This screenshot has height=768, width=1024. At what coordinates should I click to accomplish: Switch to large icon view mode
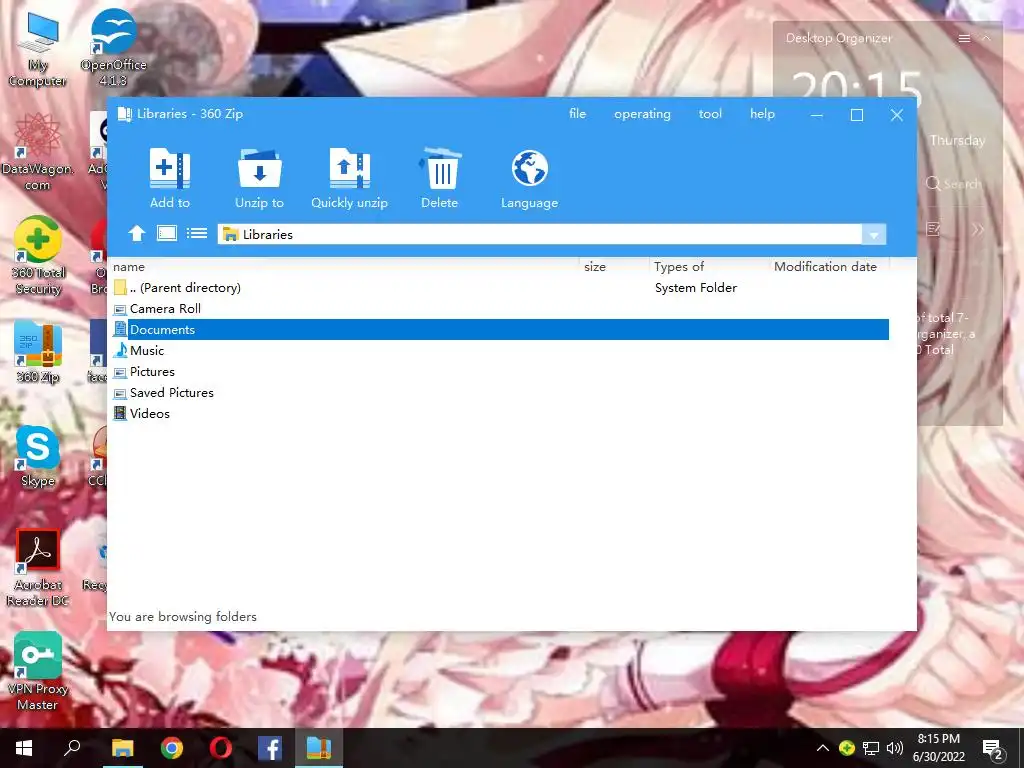[x=167, y=233]
